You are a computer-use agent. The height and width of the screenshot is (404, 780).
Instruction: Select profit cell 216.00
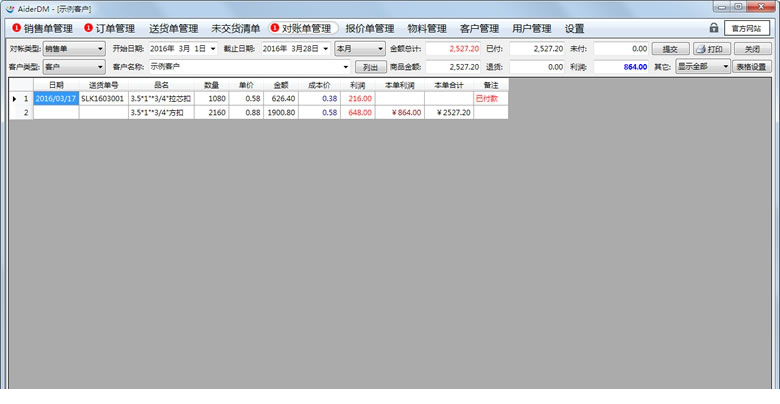[x=358, y=99]
